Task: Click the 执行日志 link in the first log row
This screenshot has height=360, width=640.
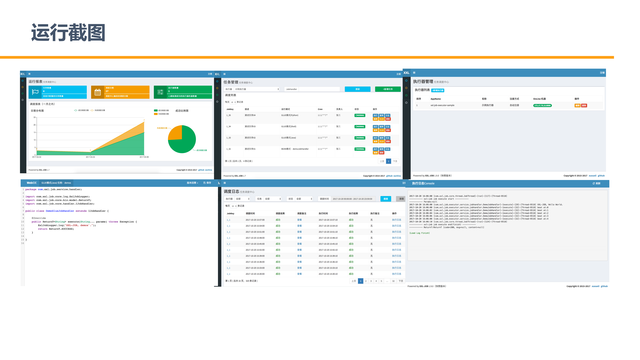Action: pos(396,220)
